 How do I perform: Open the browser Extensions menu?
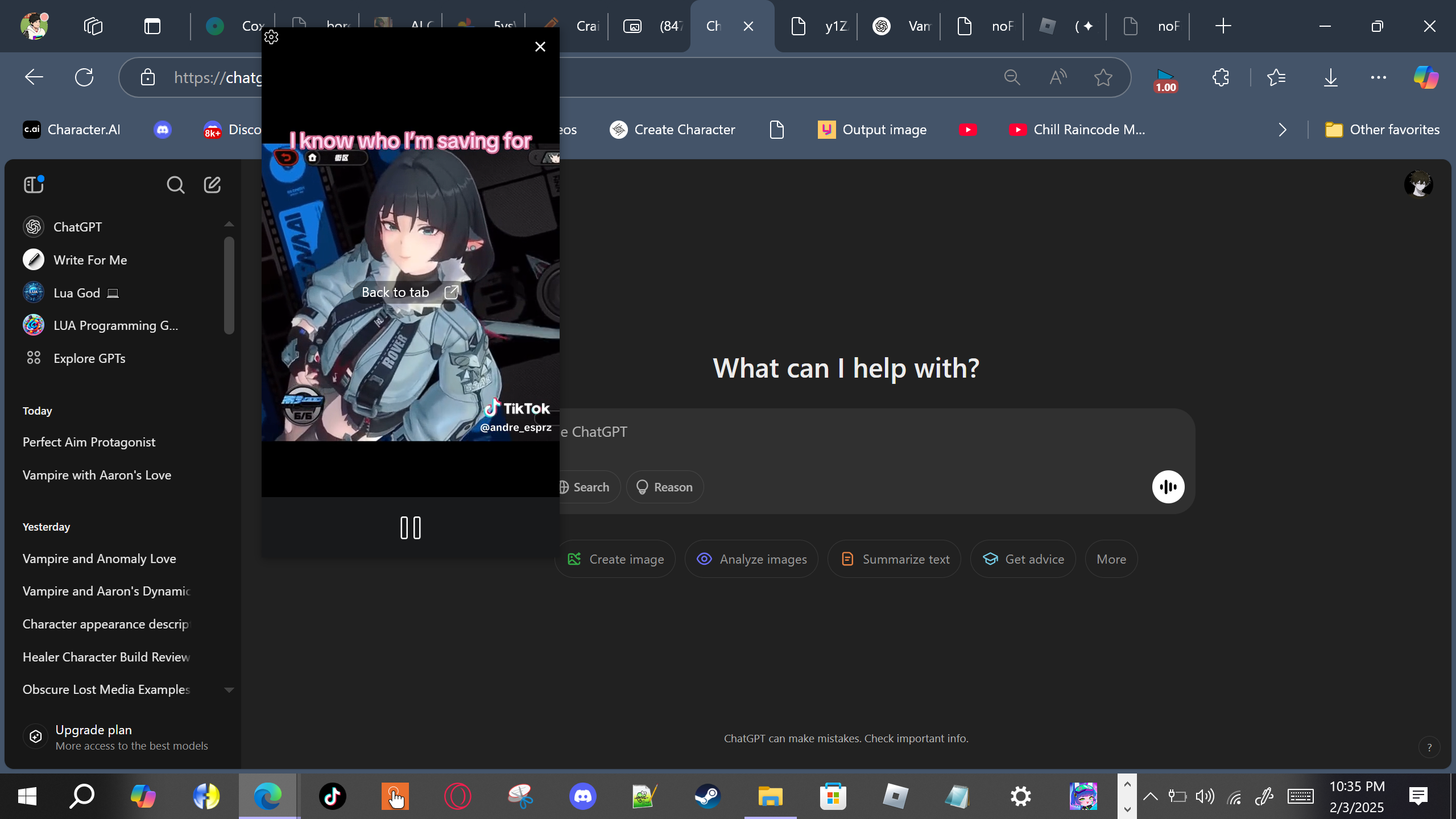tap(1221, 77)
